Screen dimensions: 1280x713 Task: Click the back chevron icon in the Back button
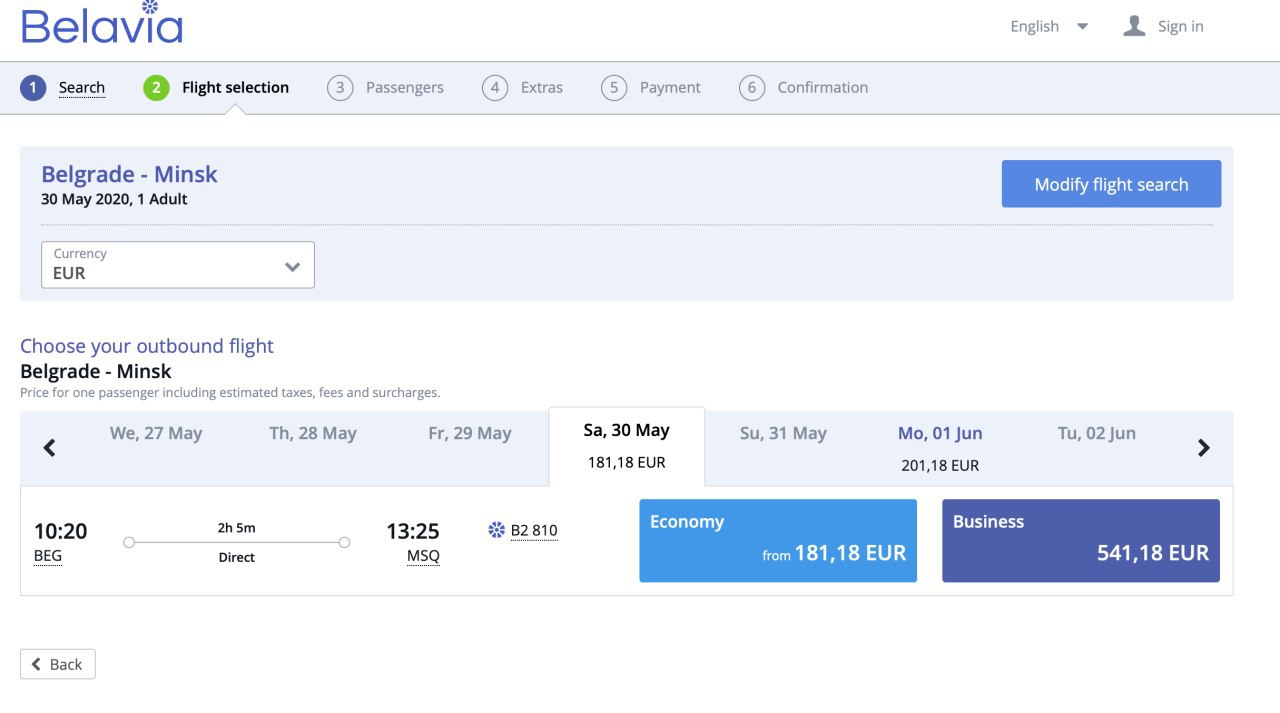[37, 664]
